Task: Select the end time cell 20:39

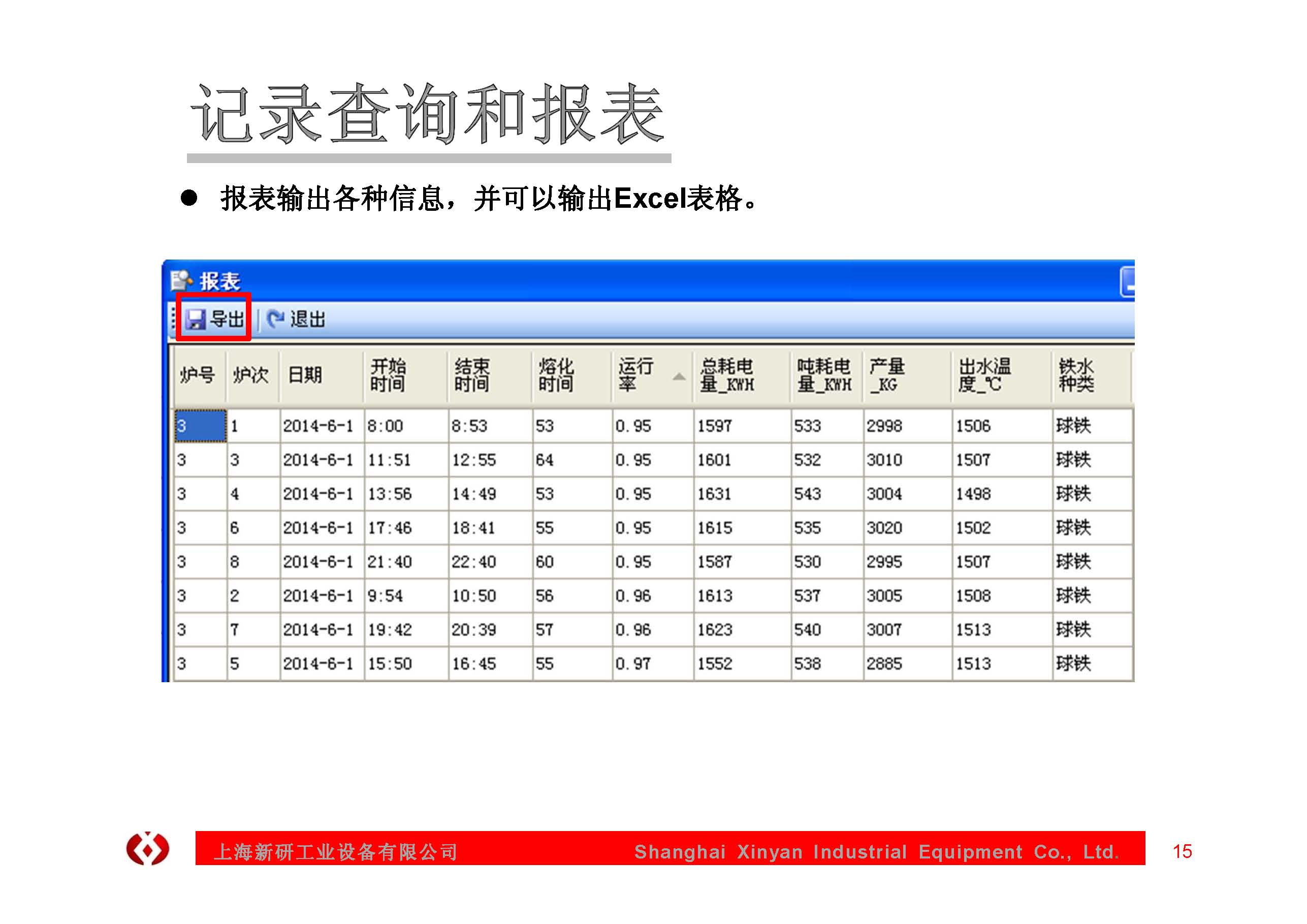Action: pyautogui.click(x=491, y=630)
